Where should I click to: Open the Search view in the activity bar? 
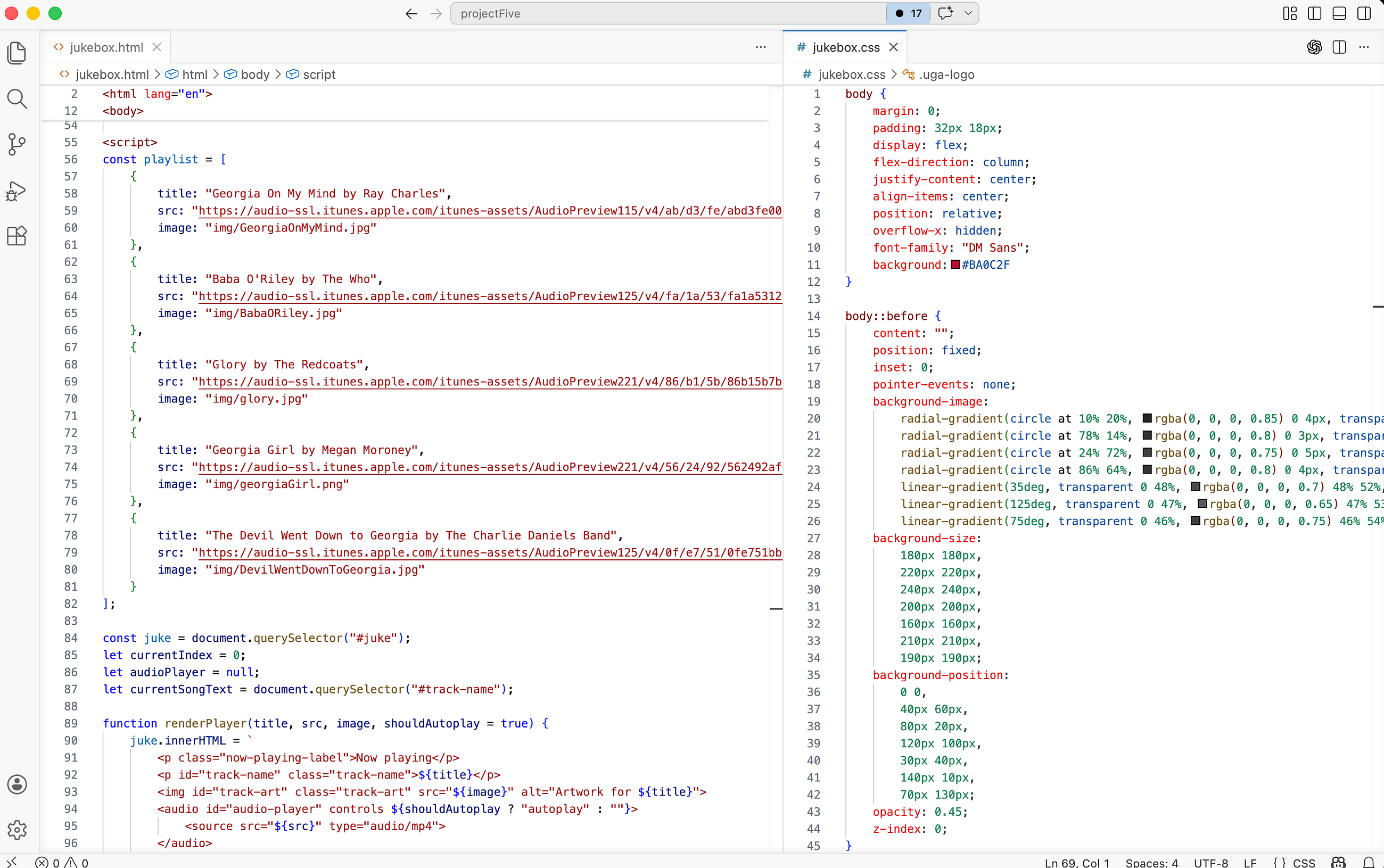pos(17,99)
